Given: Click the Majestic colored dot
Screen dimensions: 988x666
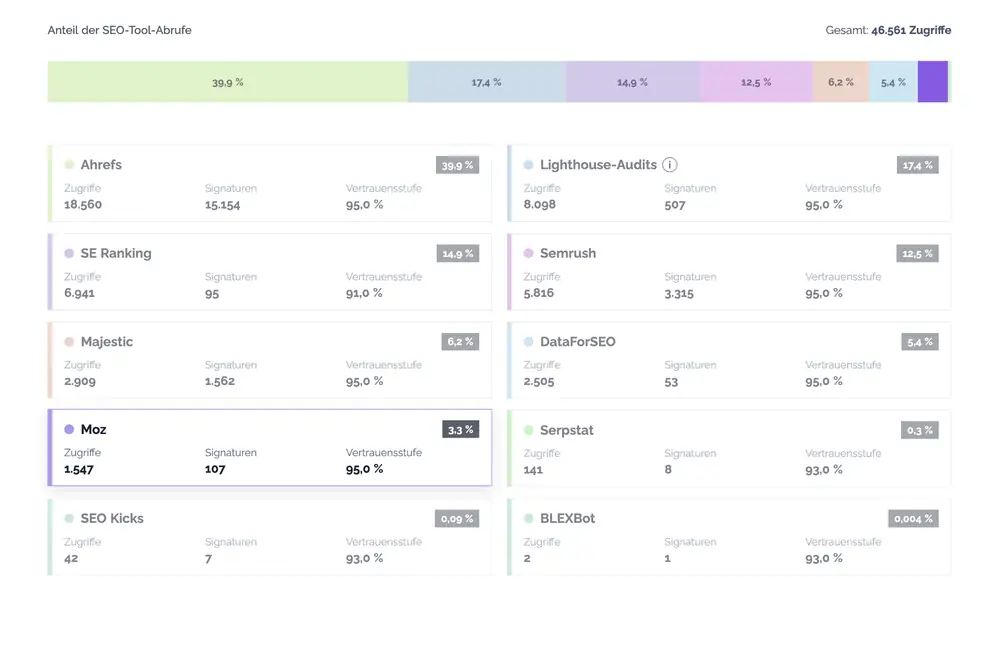Looking at the screenshot, I should [69, 342].
